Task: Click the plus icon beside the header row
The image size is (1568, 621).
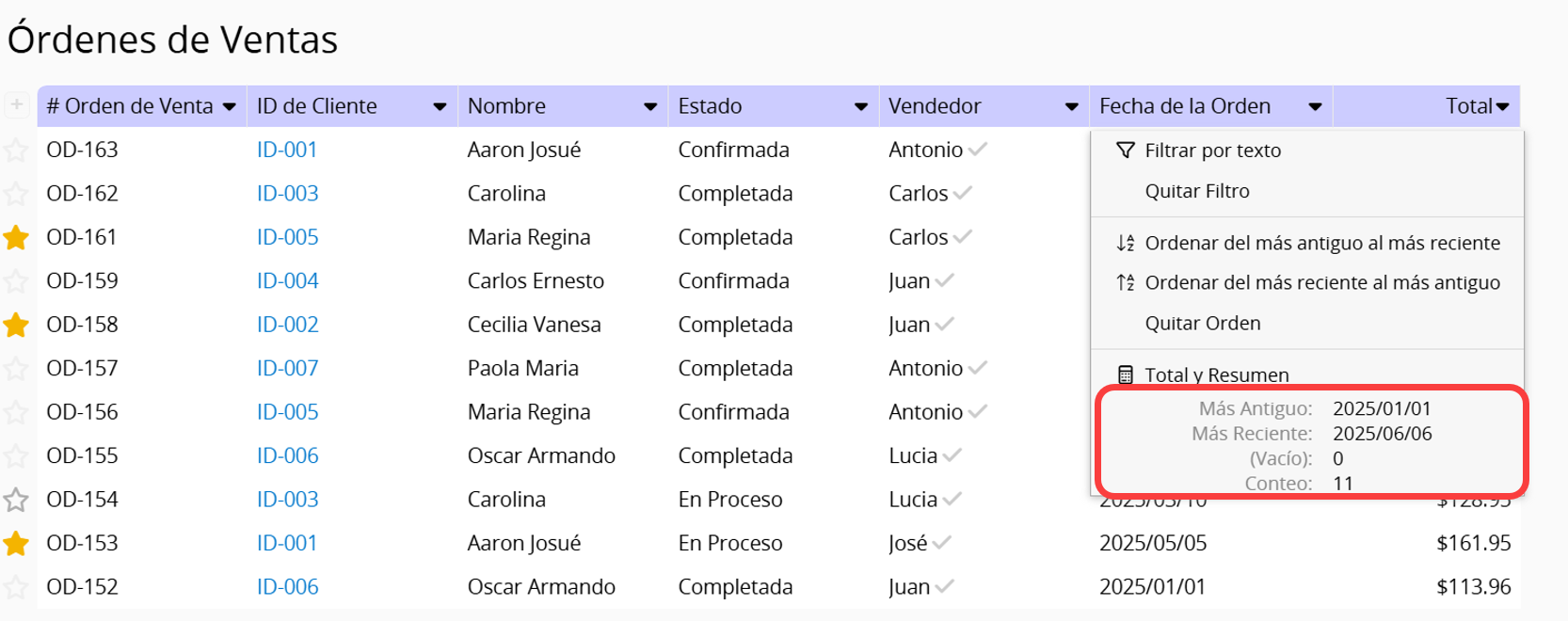Action: pyautogui.click(x=16, y=105)
